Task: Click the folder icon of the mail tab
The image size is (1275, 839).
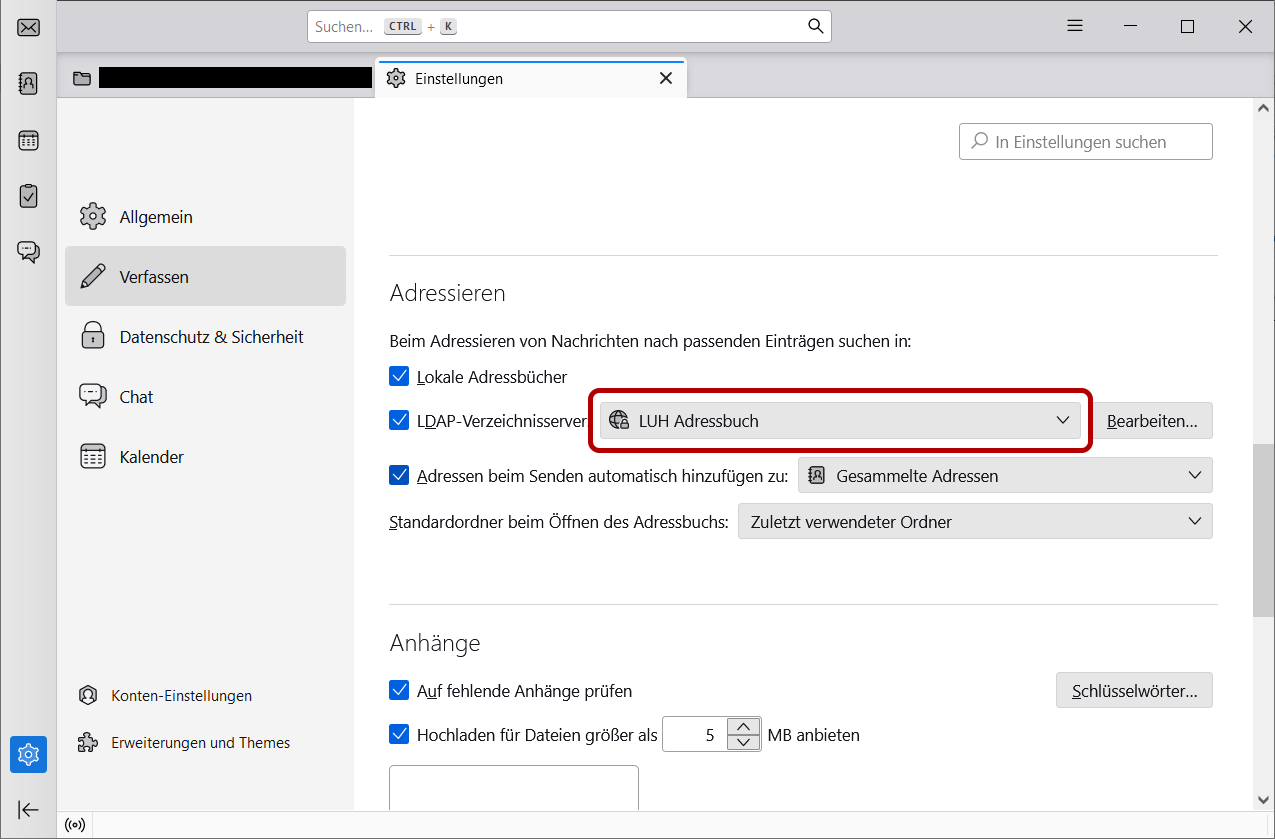Action: coord(82,78)
